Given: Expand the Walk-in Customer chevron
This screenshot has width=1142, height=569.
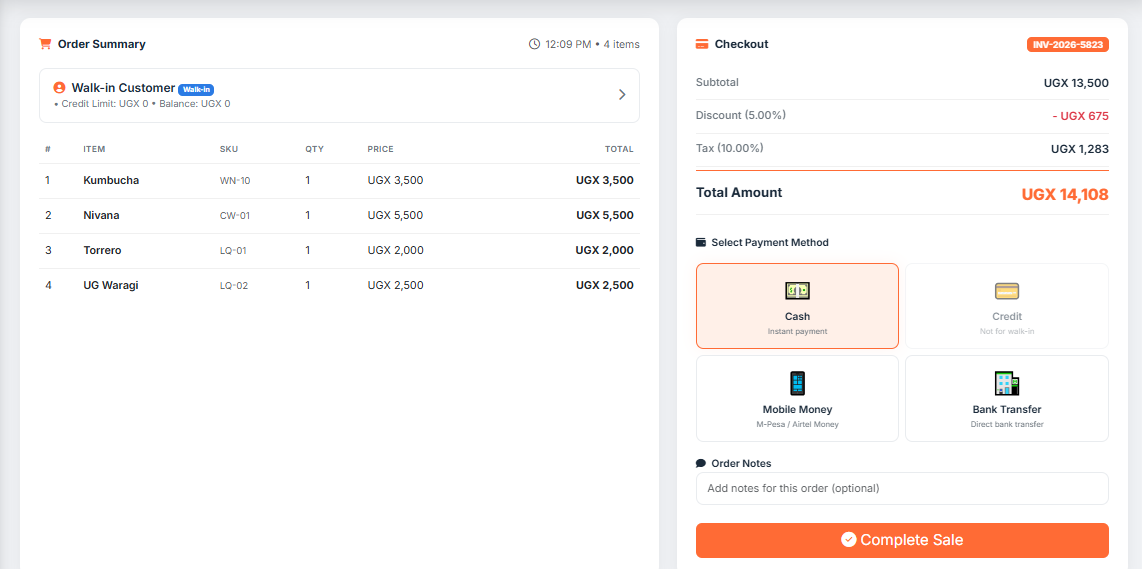Looking at the screenshot, I should (x=622, y=95).
